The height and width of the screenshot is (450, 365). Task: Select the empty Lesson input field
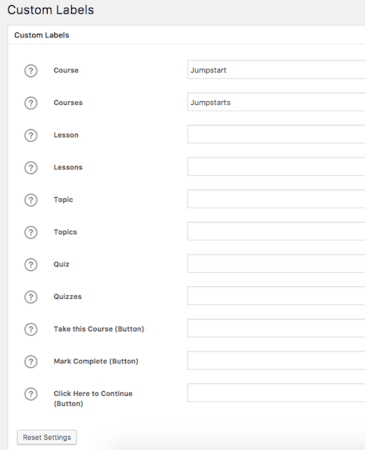tap(276, 134)
